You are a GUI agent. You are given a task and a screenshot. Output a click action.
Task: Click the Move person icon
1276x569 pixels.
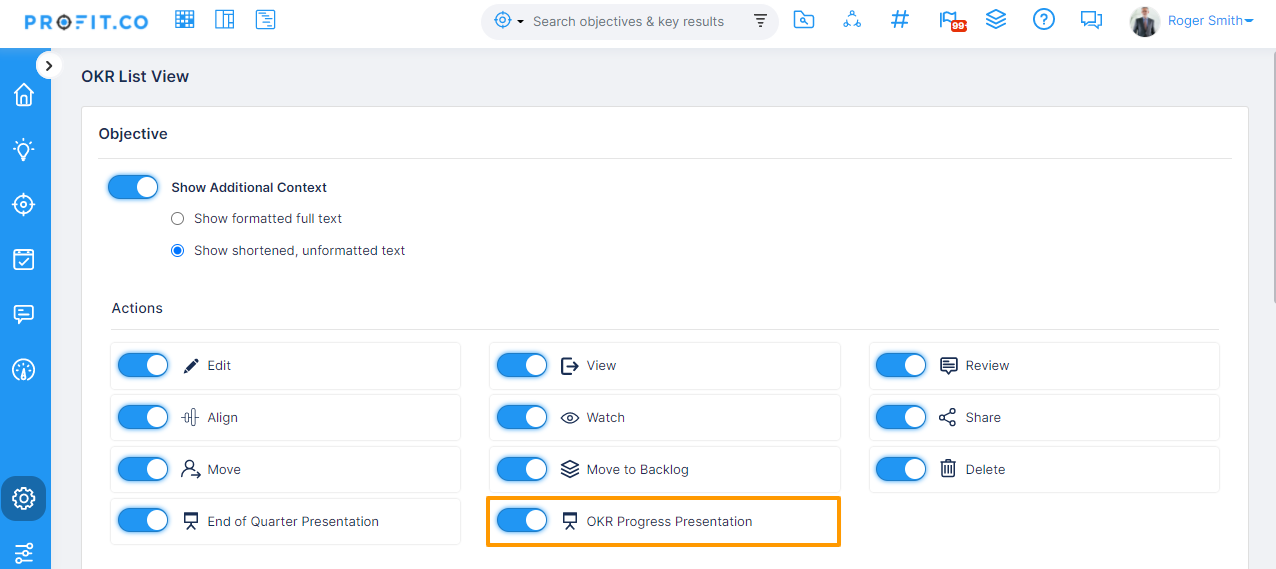tap(191, 469)
